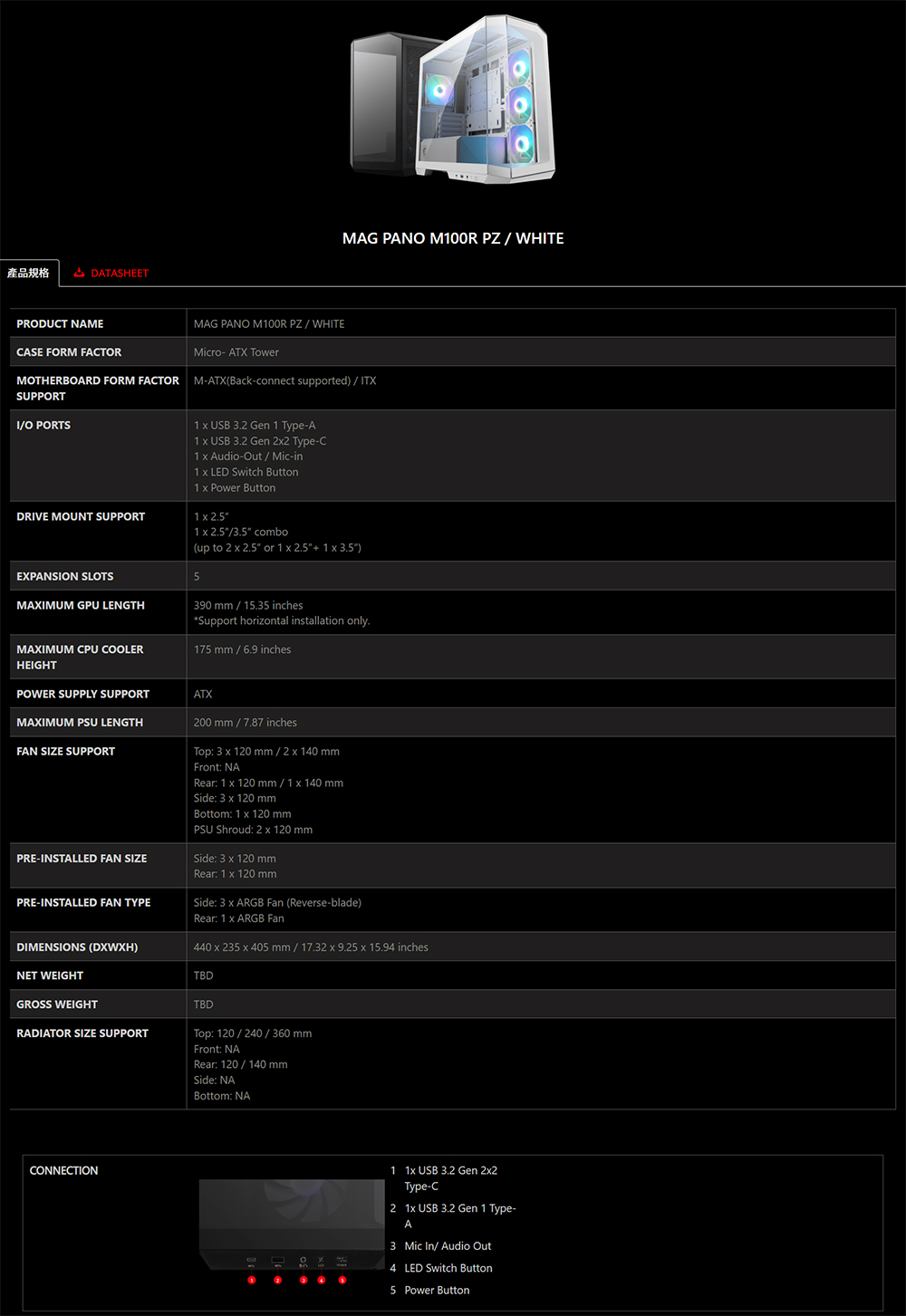
Task: Click the EXPANSION SLOTS label
Action: (x=65, y=576)
